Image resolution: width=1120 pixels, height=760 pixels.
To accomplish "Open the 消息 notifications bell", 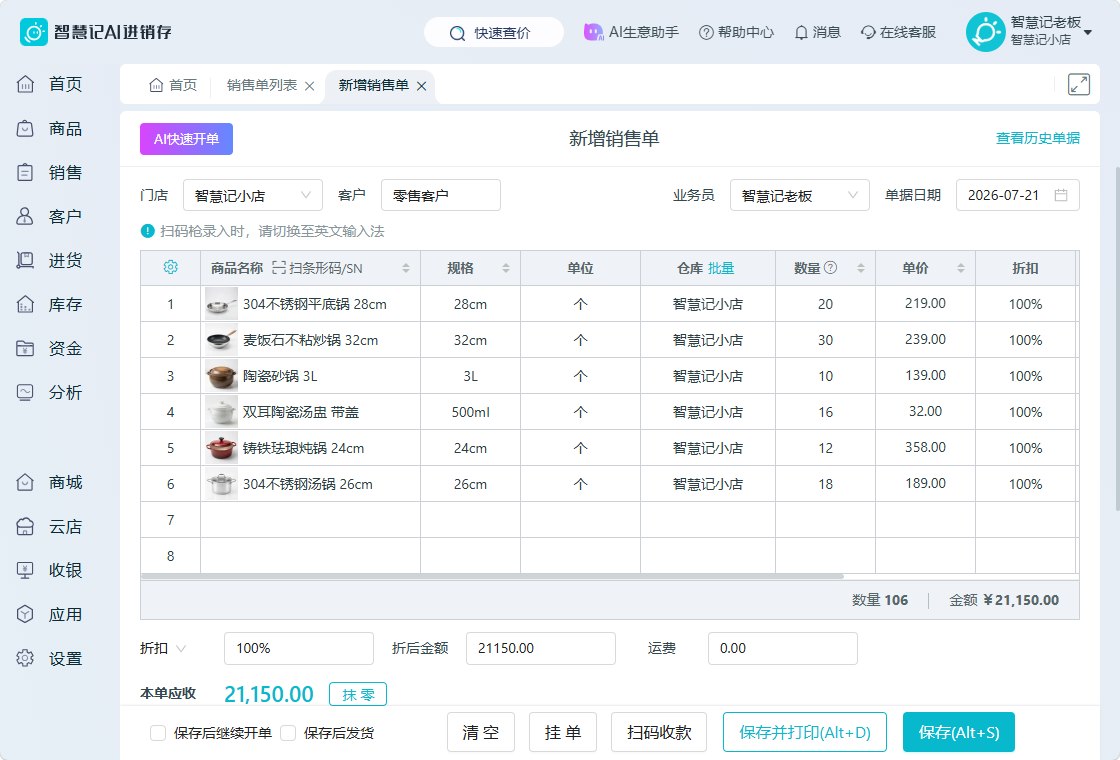I will tap(817, 32).
